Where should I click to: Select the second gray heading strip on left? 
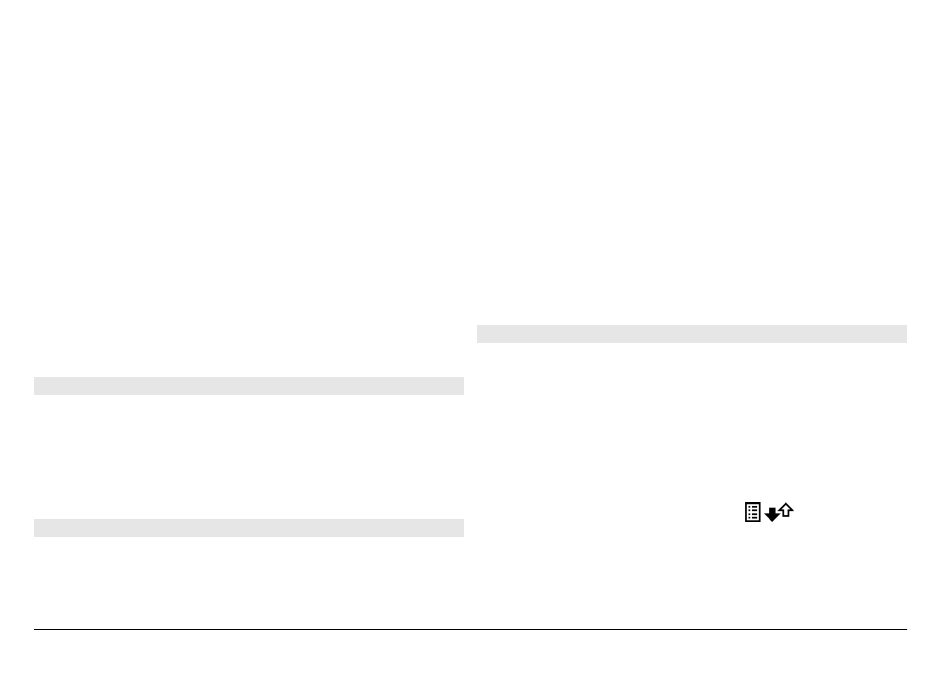coord(249,528)
